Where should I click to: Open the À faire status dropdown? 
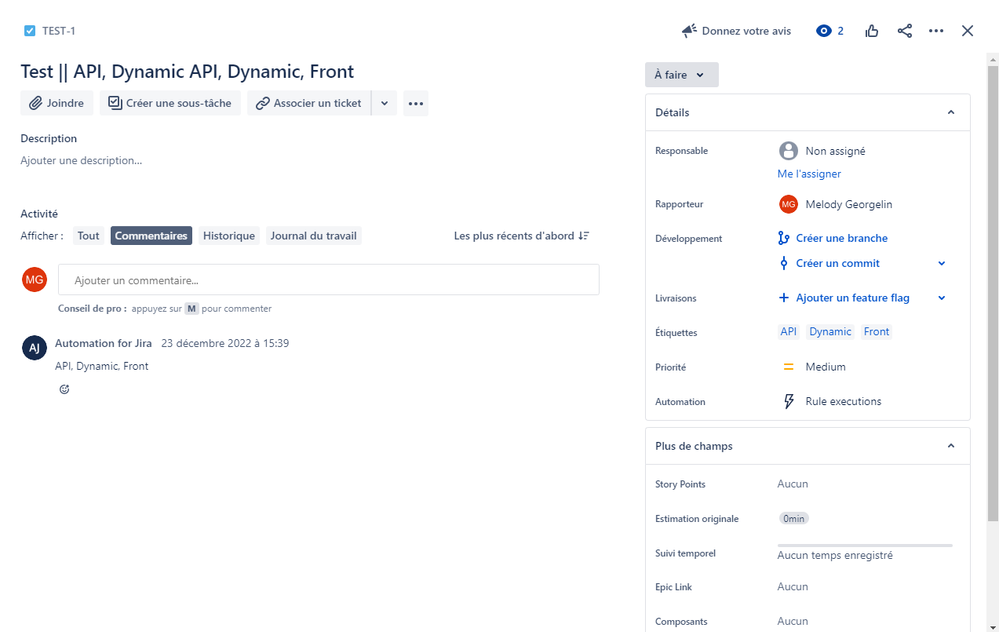tap(682, 75)
